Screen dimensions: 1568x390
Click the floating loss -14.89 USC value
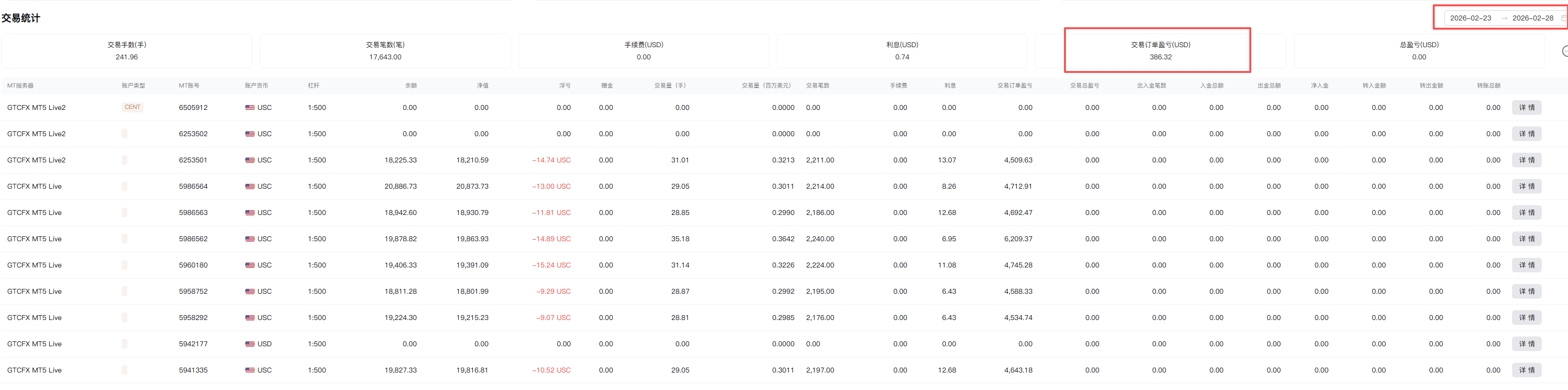pos(551,239)
